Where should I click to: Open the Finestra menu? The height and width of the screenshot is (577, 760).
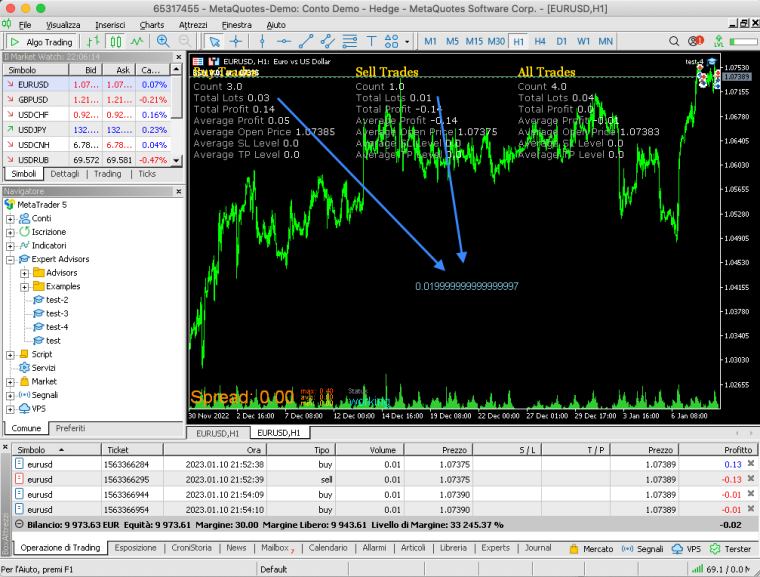pyautogui.click(x=237, y=25)
